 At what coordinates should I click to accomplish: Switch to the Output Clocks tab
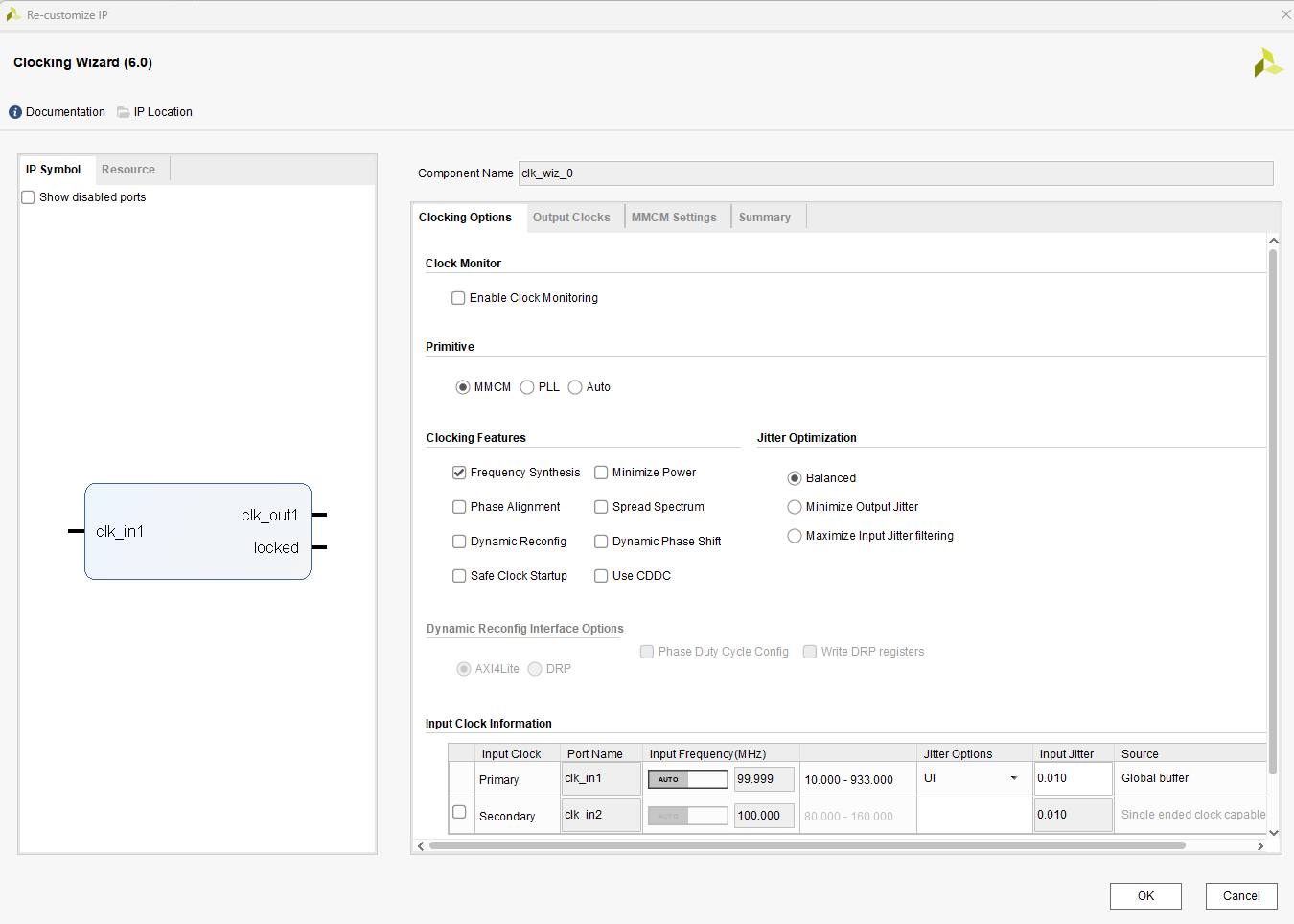tap(571, 218)
